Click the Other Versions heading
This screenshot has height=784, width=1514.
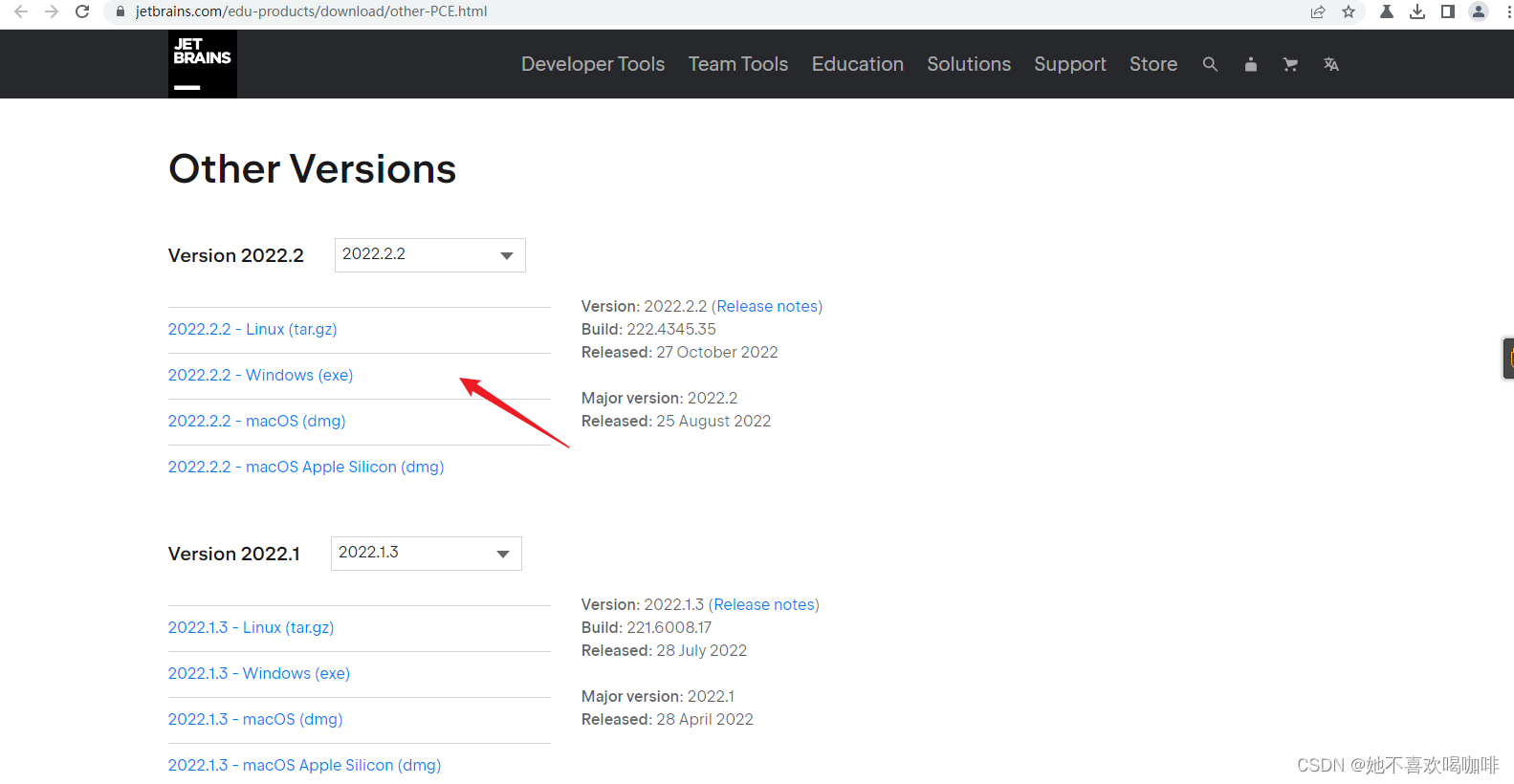313,169
